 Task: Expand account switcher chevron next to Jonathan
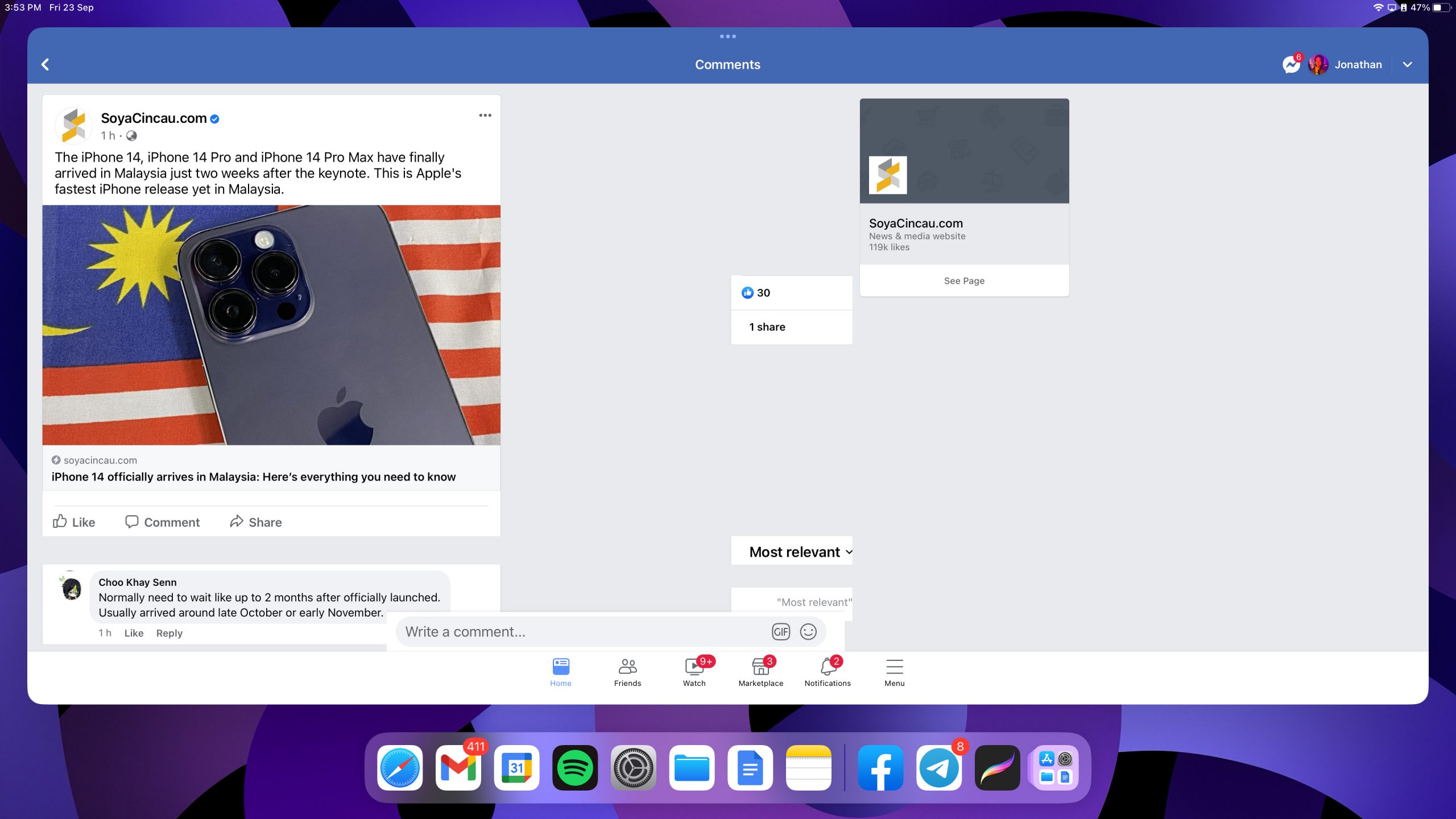1407,64
